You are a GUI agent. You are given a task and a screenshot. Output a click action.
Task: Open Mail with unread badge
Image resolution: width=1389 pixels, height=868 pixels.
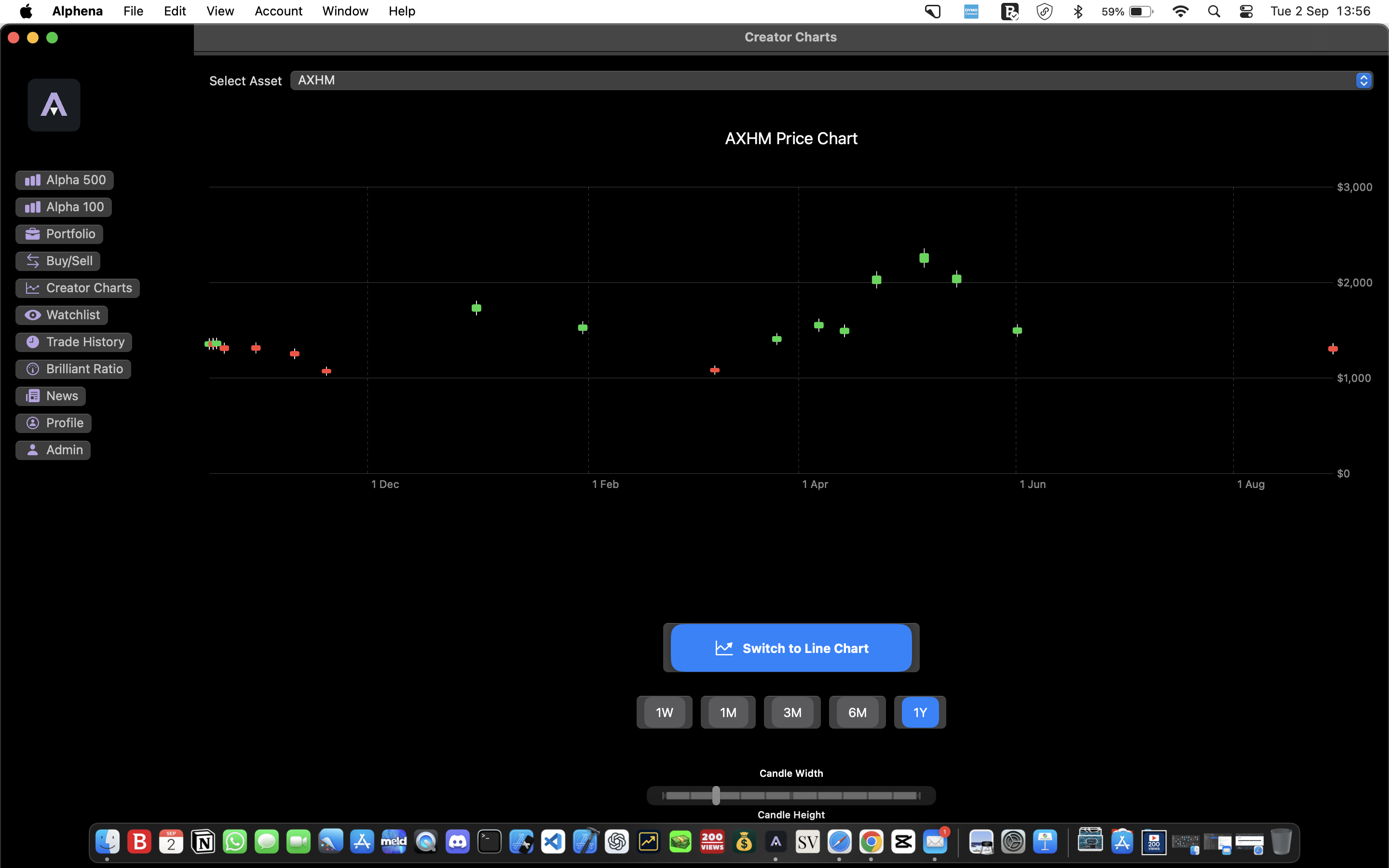(x=935, y=841)
